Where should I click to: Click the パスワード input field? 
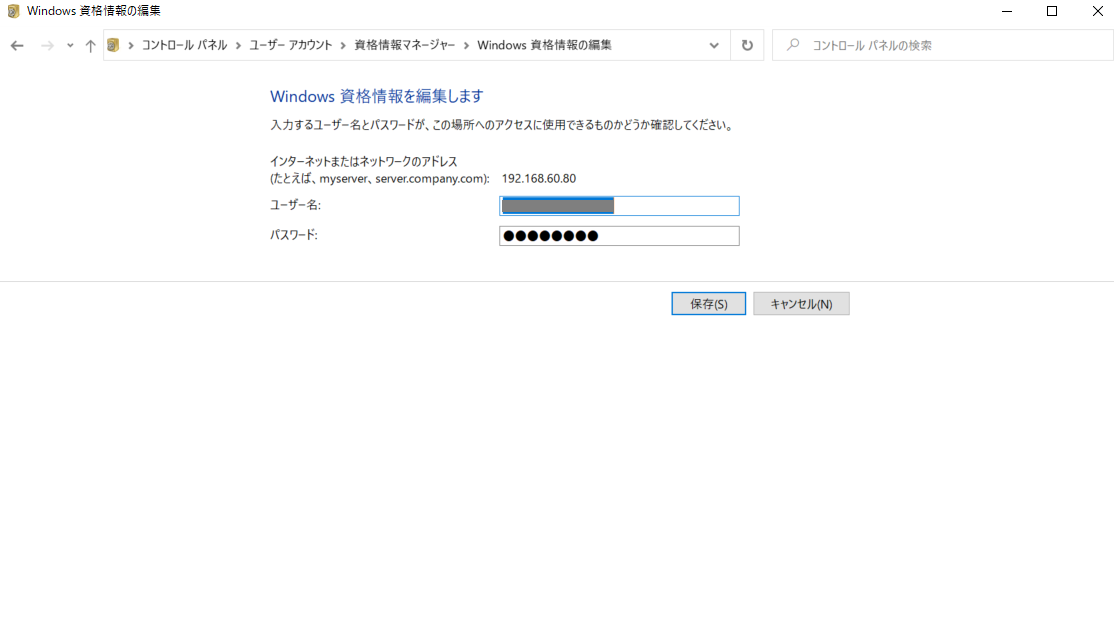(619, 236)
